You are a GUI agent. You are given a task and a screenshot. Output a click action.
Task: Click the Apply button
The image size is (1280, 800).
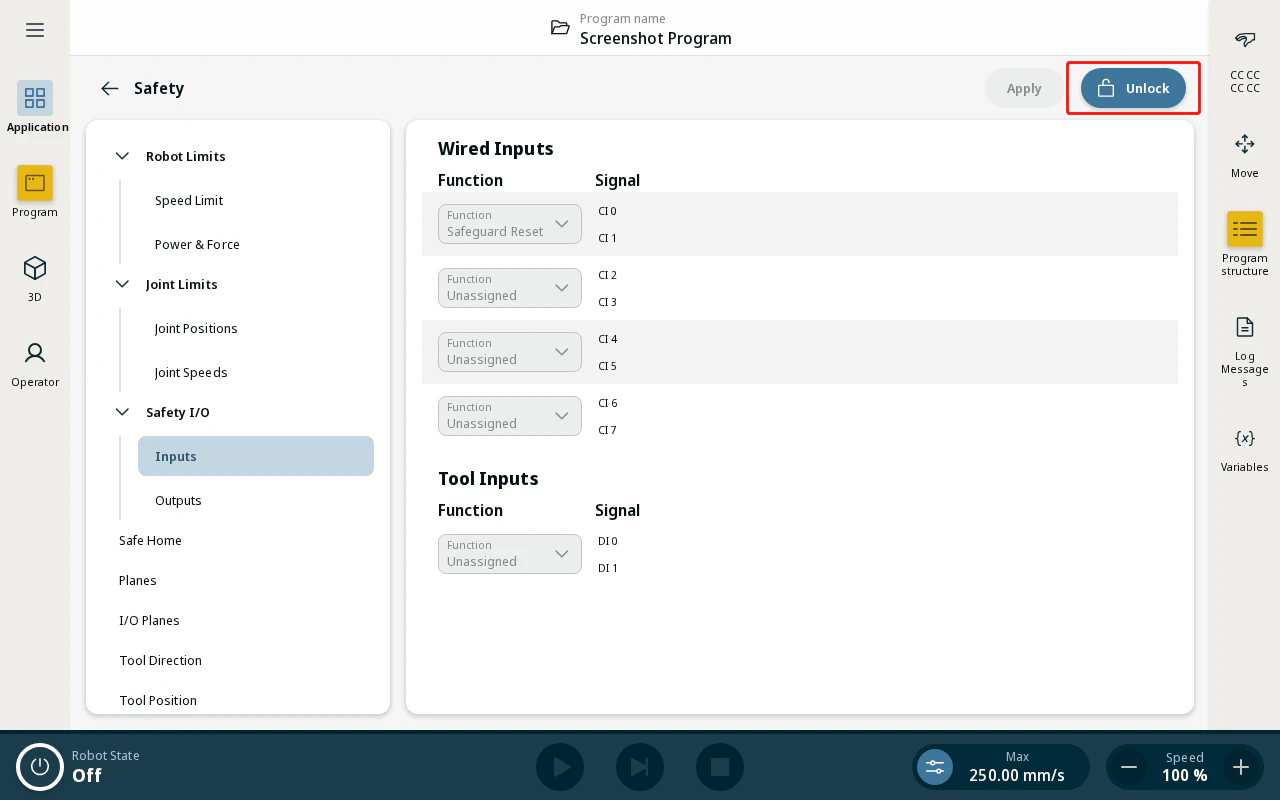pyautogui.click(x=1024, y=88)
